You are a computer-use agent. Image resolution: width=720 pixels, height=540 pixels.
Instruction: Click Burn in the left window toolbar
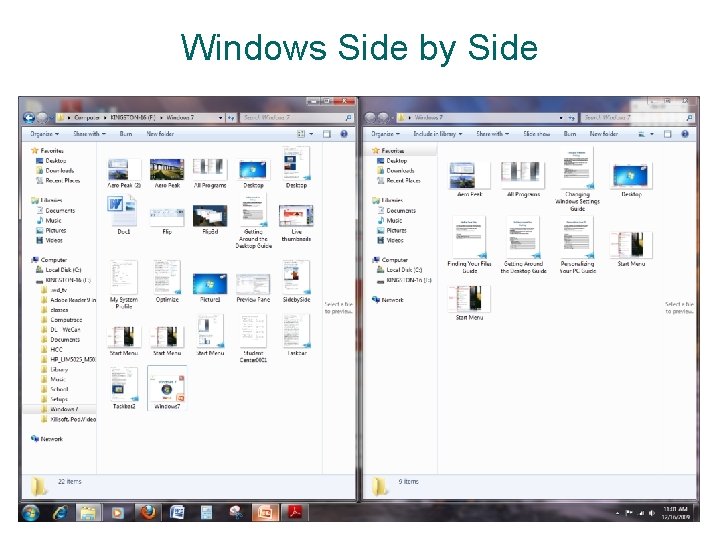tap(126, 134)
